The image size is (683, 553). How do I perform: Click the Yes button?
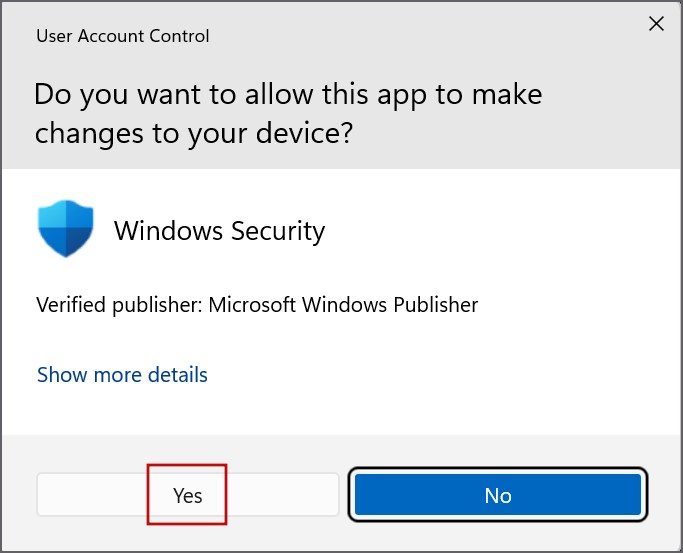click(x=187, y=495)
